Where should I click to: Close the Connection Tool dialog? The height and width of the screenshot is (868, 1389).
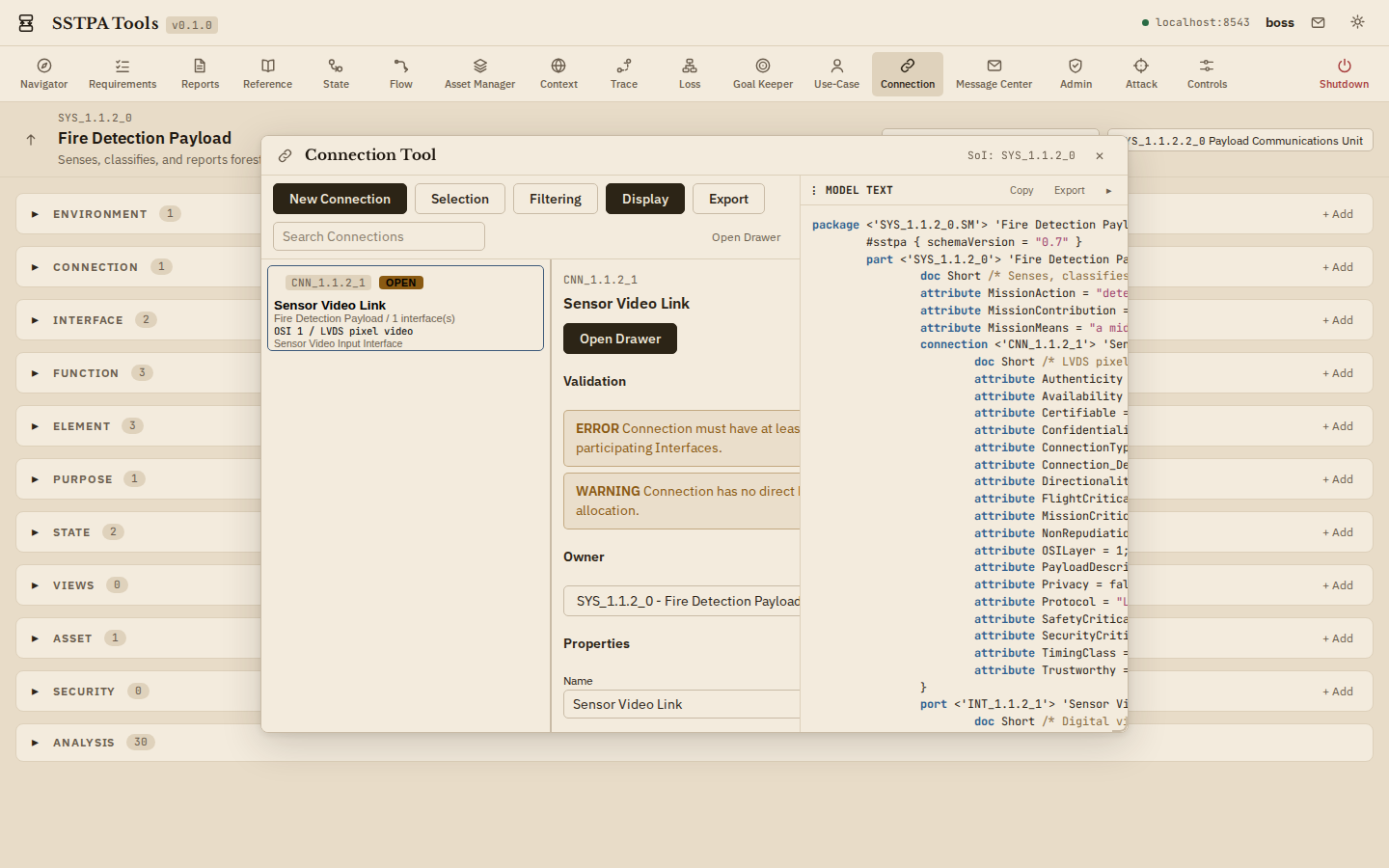click(1100, 155)
